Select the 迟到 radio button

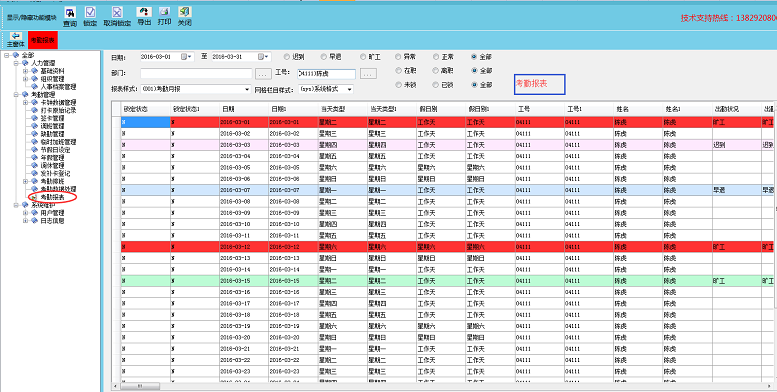pyautogui.click(x=287, y=57)
